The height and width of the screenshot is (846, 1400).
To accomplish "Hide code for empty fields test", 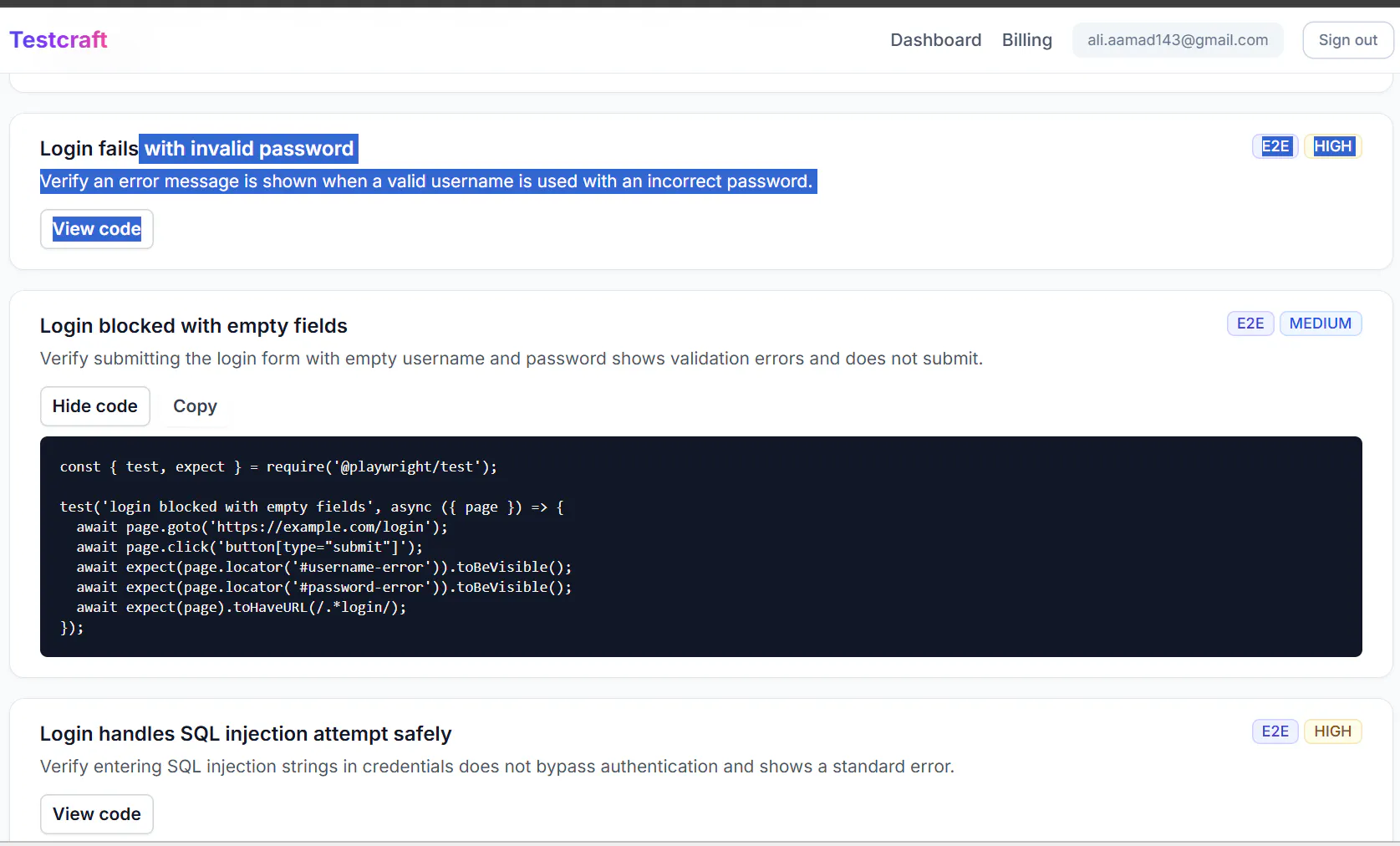I will click(x=95, y=406).
